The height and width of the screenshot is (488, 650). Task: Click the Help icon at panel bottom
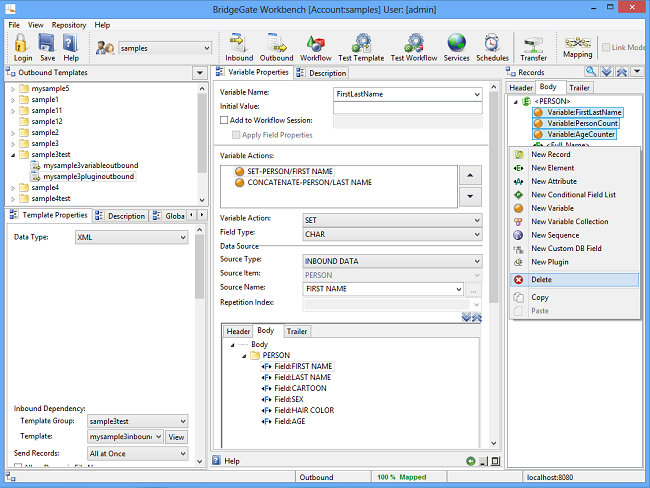pos(216,460)
